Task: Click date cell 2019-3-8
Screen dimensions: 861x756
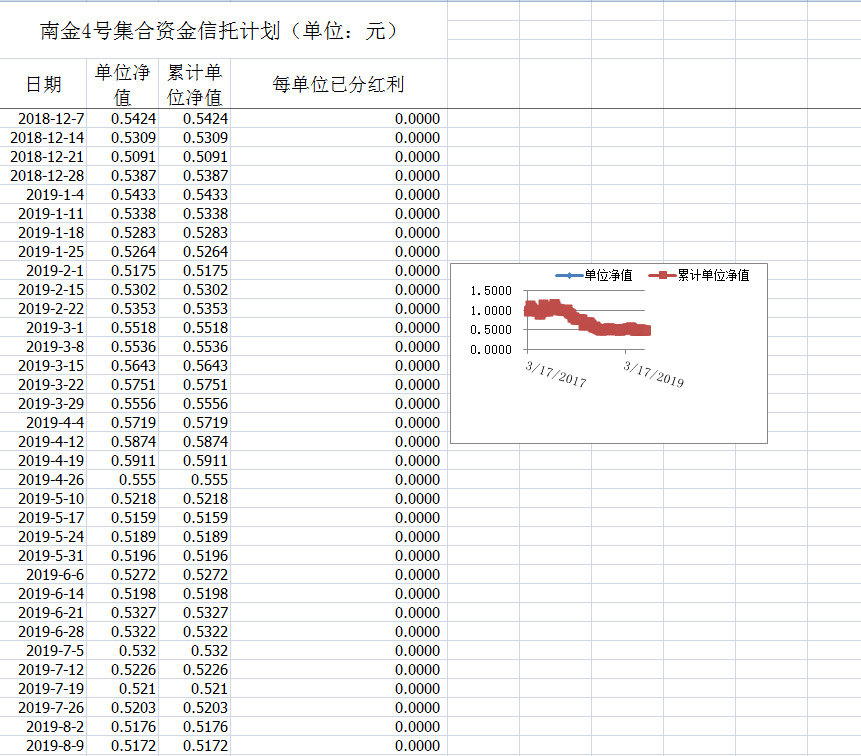Action: click(x=43, y=346)
